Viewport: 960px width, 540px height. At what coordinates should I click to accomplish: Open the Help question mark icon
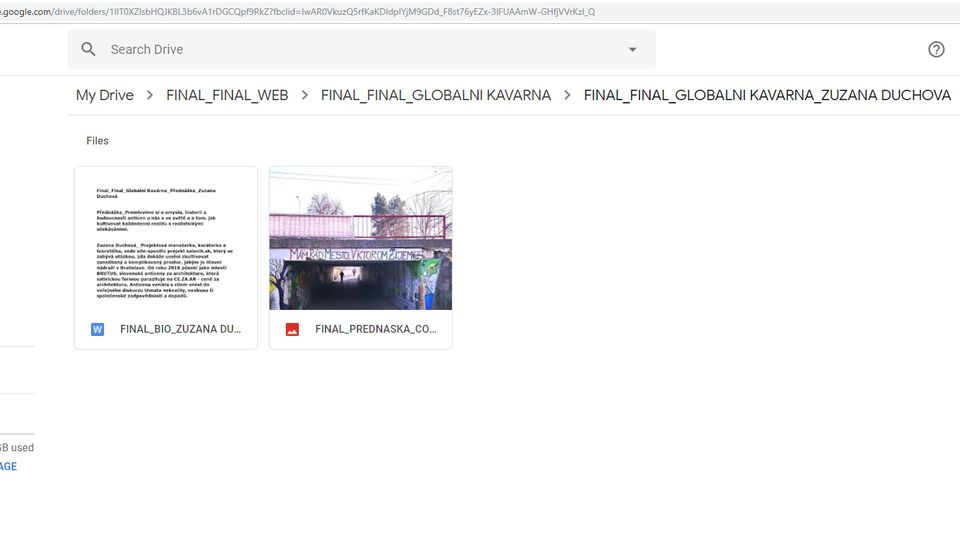pyautogui.click(x=936, y=49)
